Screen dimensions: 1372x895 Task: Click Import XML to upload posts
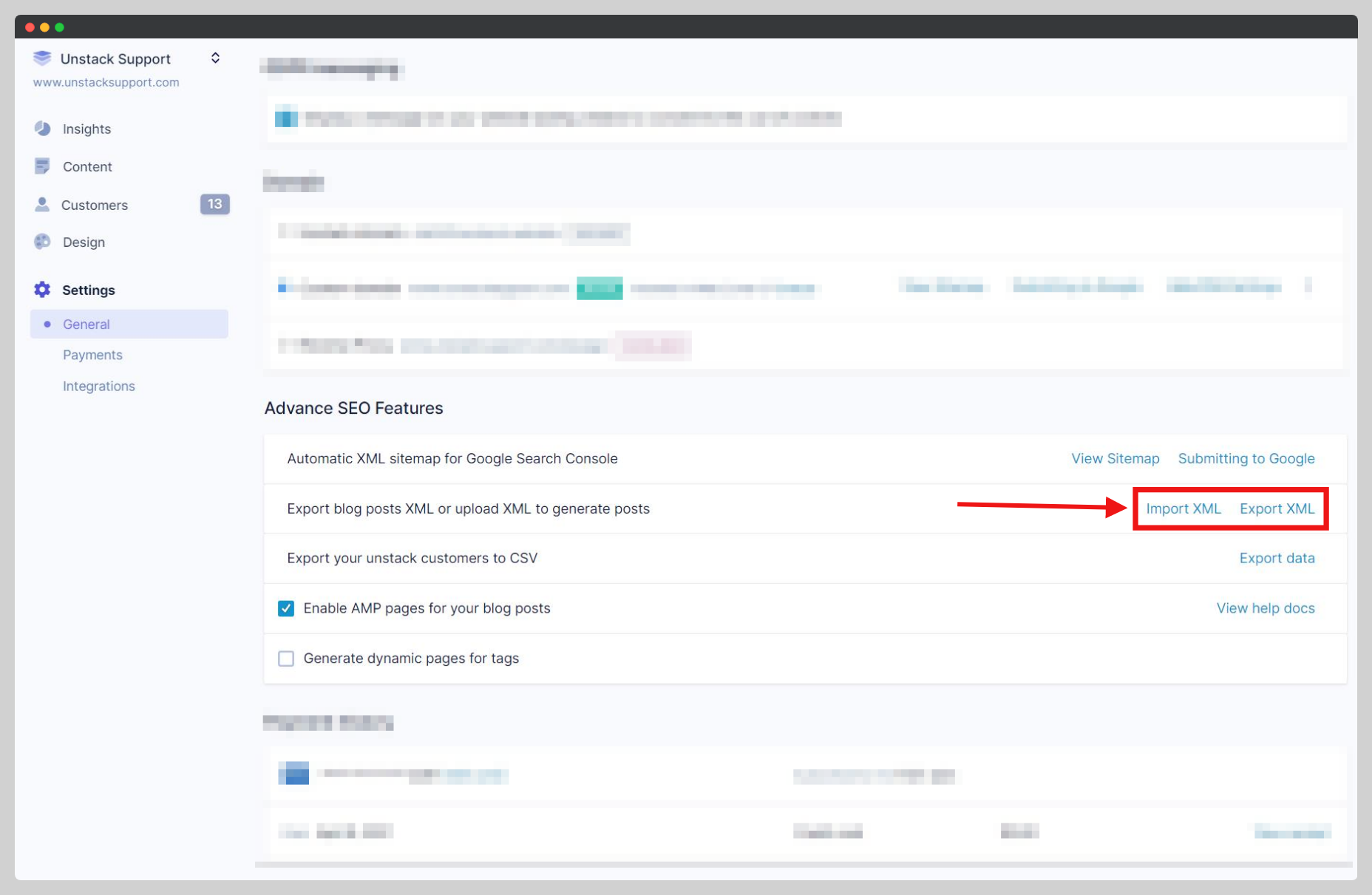click(1183, 509)
